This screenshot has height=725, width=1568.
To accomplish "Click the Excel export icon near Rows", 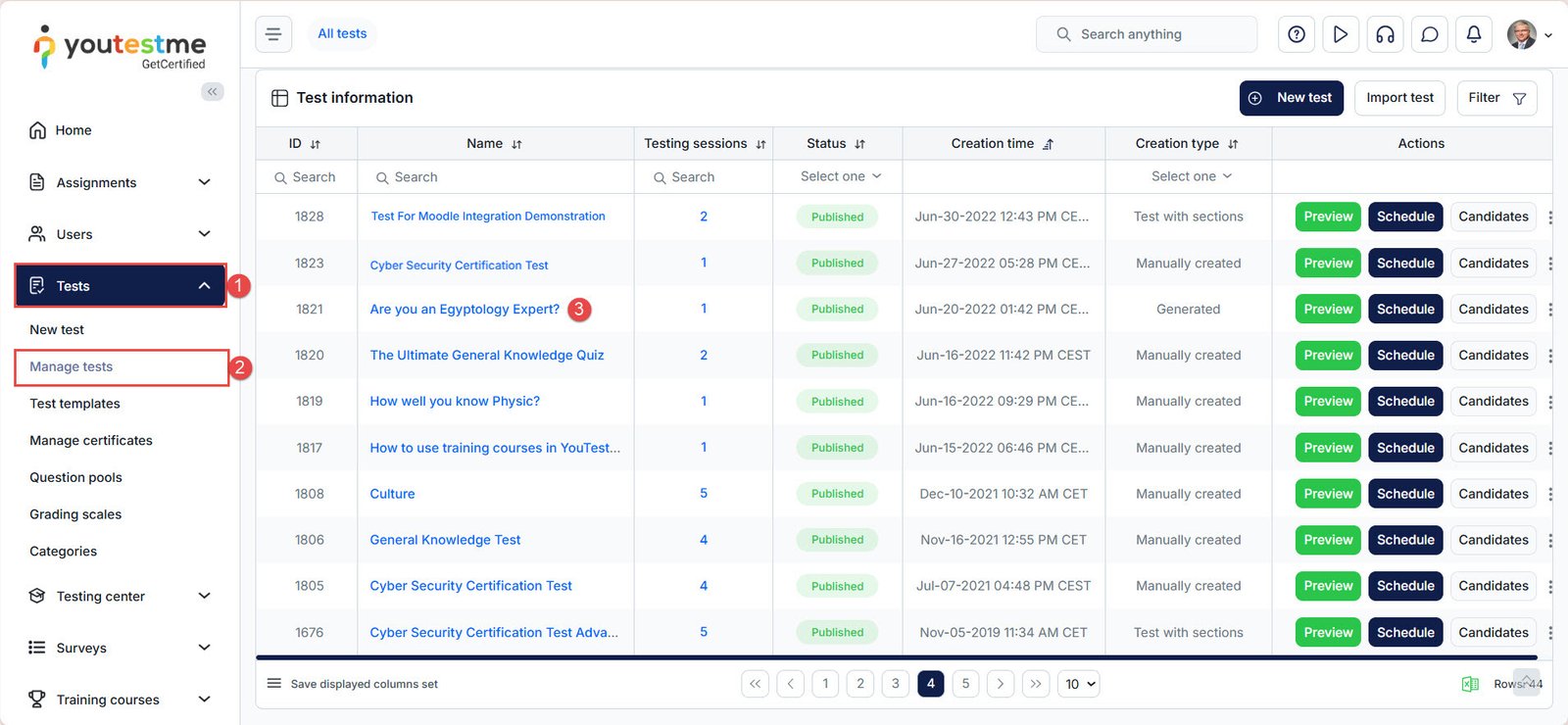I will click(x=1470, y=684).
